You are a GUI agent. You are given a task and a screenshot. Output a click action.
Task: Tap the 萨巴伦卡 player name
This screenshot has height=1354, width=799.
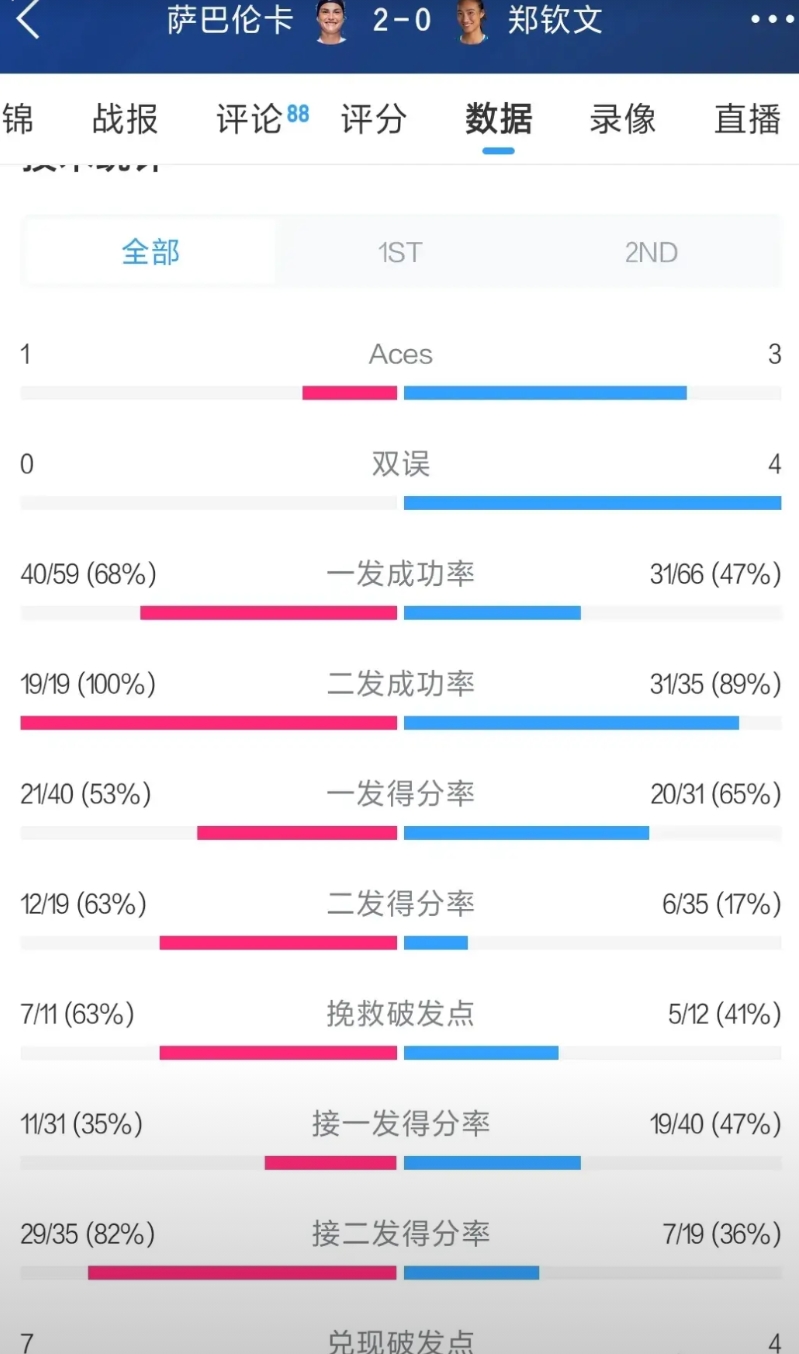[230, 19]
